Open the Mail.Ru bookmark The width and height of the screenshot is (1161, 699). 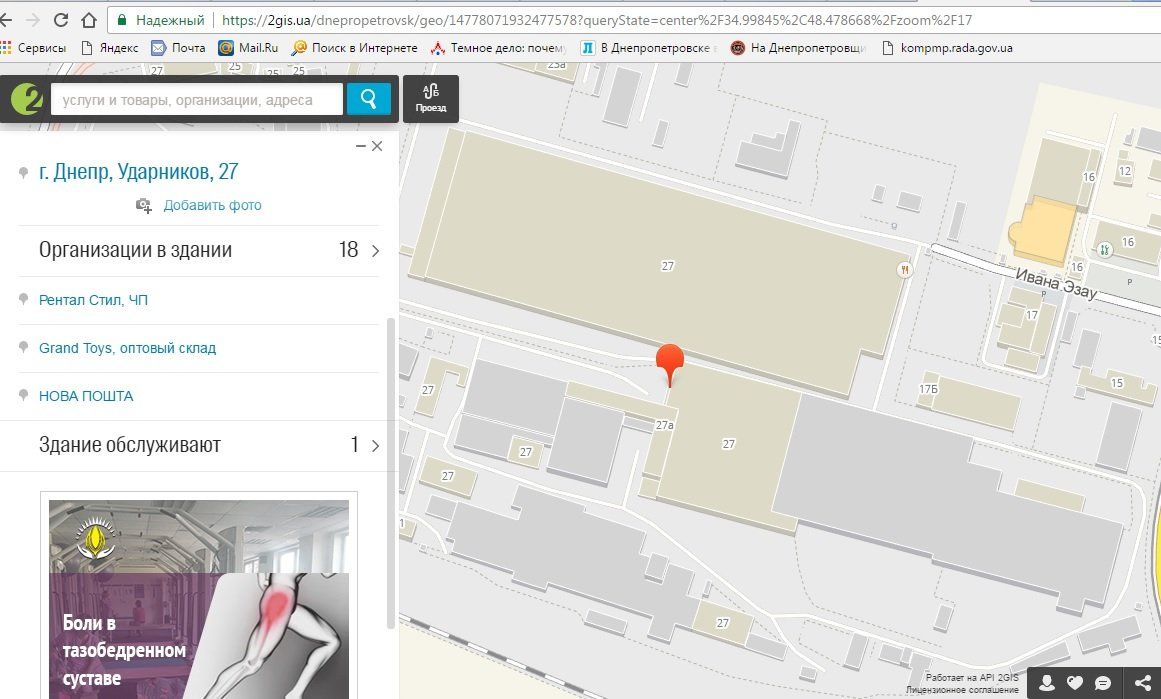251,47
